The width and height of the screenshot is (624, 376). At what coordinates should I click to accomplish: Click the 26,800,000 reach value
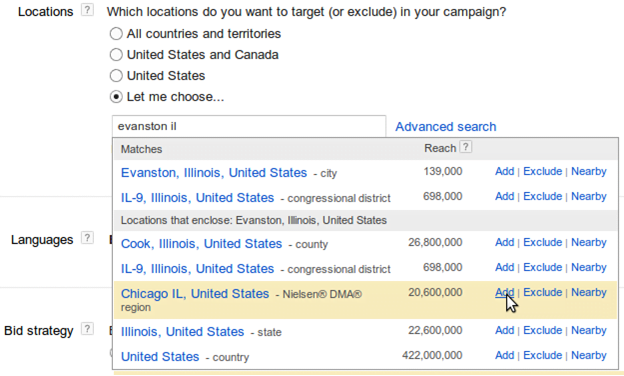(x=435, y=242)
